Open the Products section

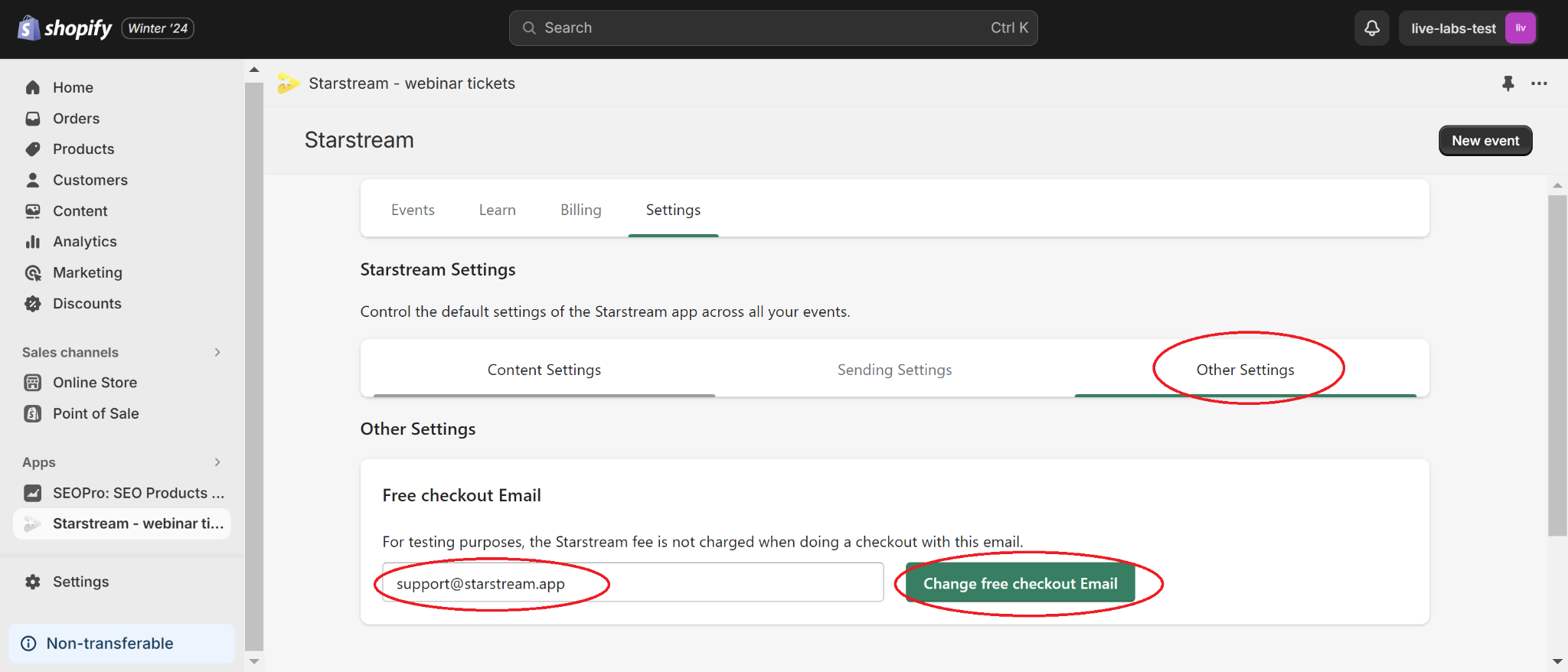click(83, 149)
